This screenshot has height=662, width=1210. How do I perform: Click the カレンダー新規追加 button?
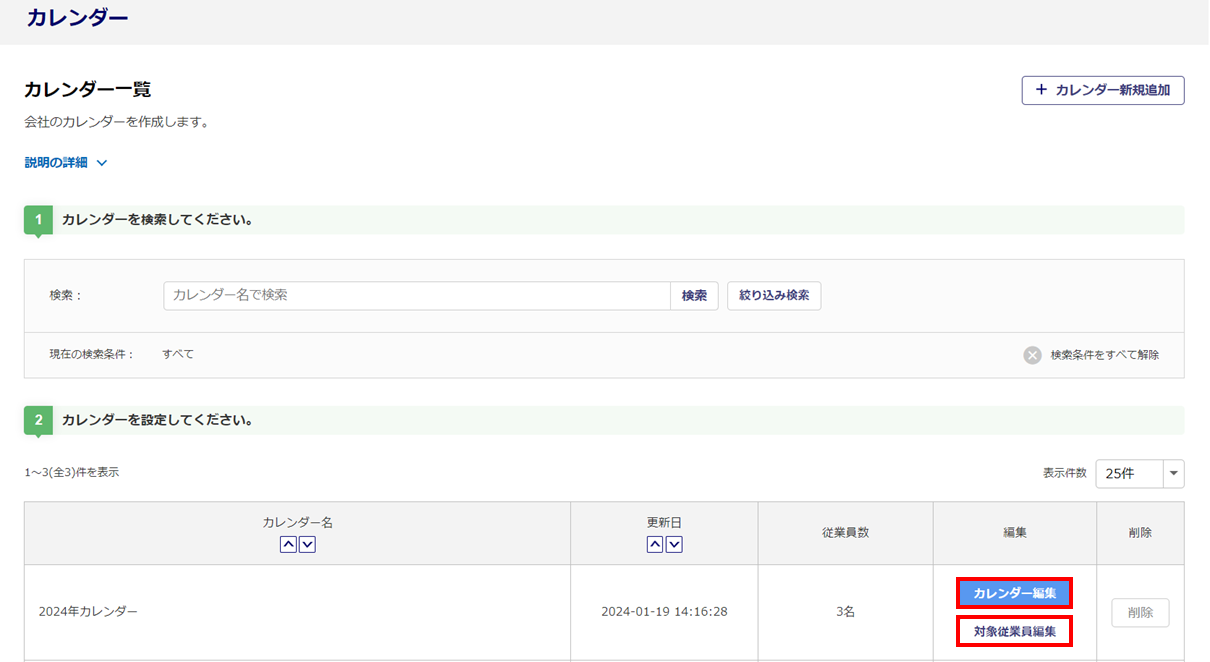pyautogui.click(x=1102, y=90)
